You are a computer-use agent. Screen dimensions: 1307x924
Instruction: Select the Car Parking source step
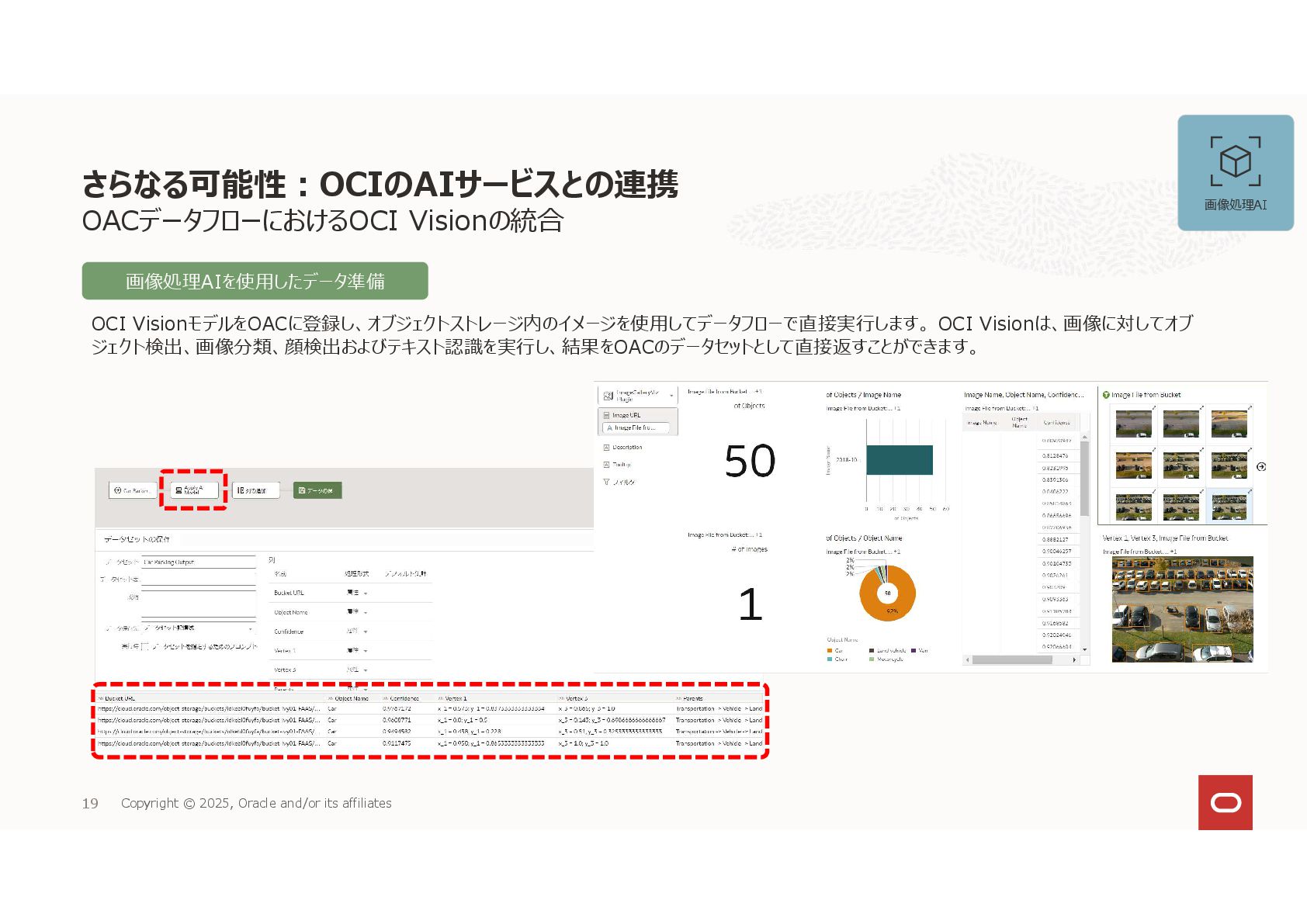pos(133,490)
